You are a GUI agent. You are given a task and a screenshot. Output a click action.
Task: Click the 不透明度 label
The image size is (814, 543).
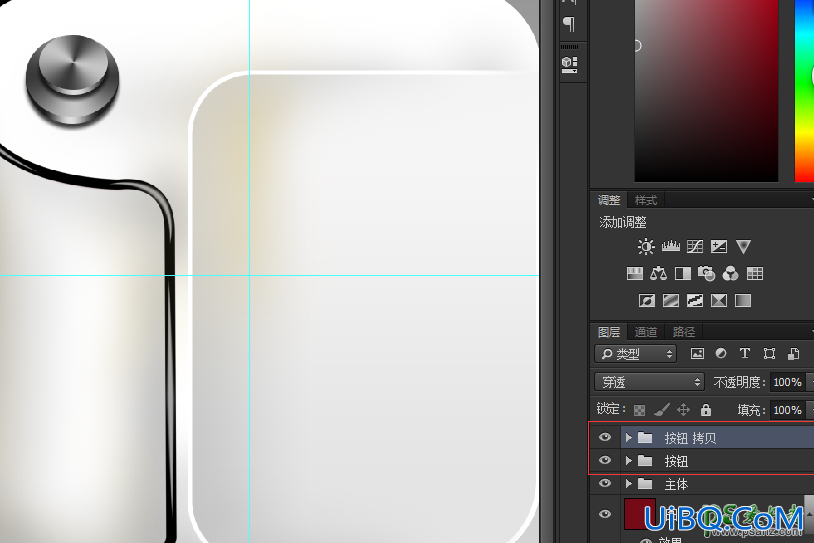pyautogui.click(x=739, y=383)
